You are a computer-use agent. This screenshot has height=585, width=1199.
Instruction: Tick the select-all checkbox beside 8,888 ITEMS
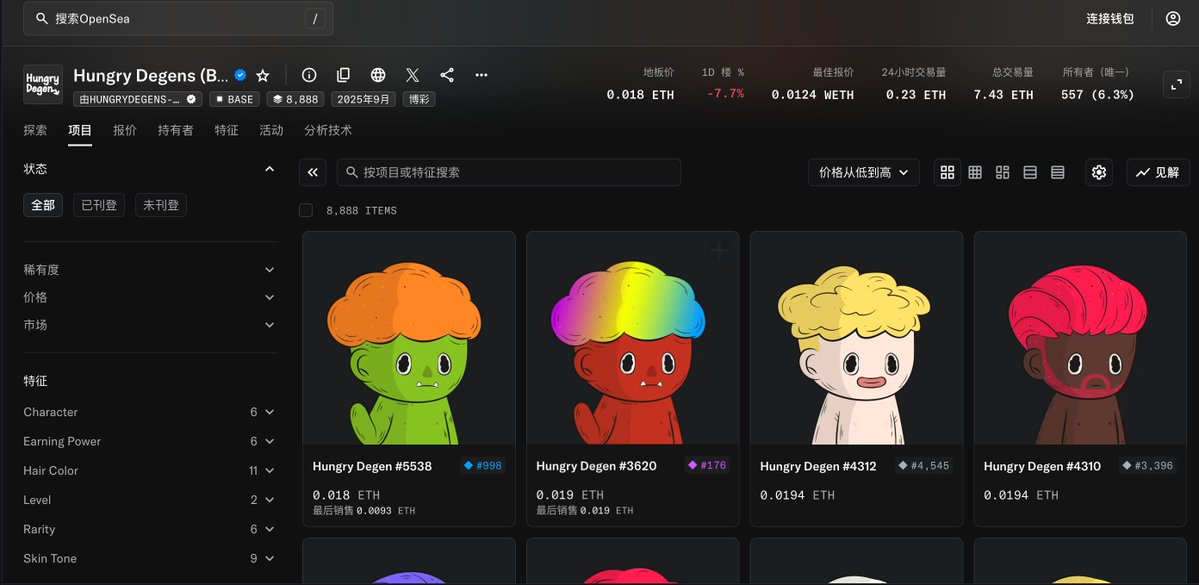306,210
